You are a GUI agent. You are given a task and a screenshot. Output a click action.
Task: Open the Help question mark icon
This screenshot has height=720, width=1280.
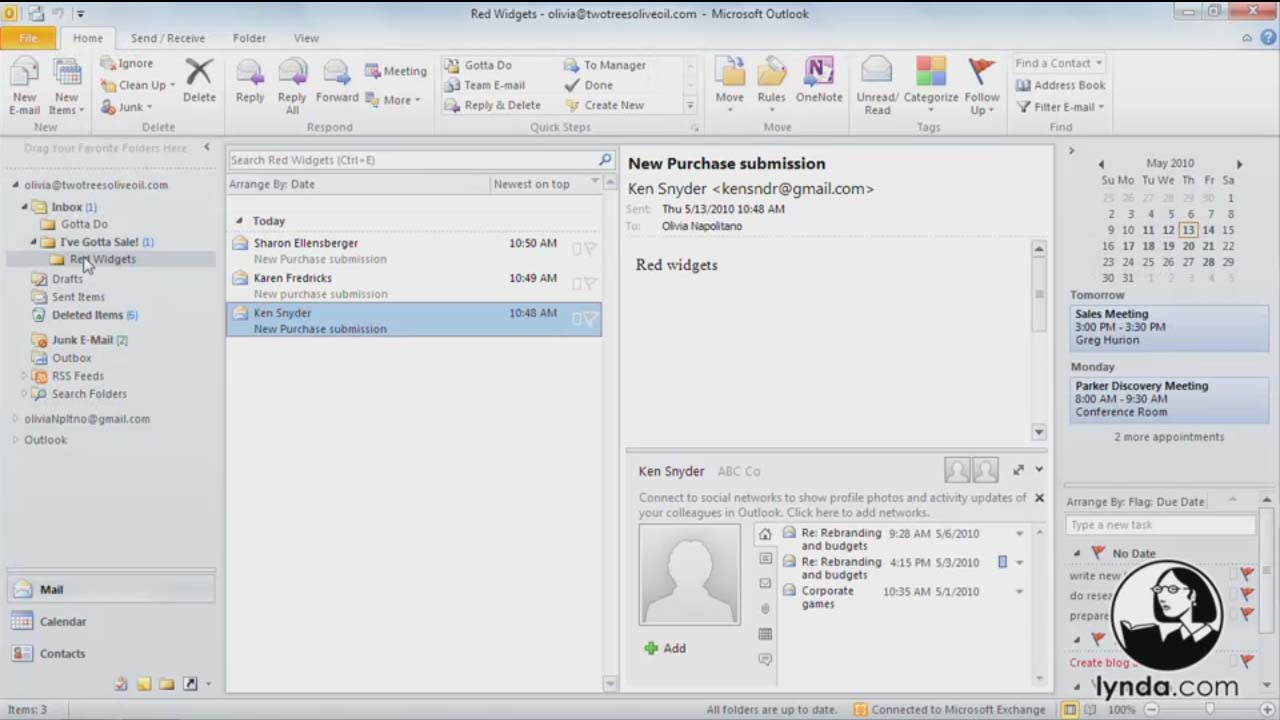pyautogui.click(x=1268, y=38)
